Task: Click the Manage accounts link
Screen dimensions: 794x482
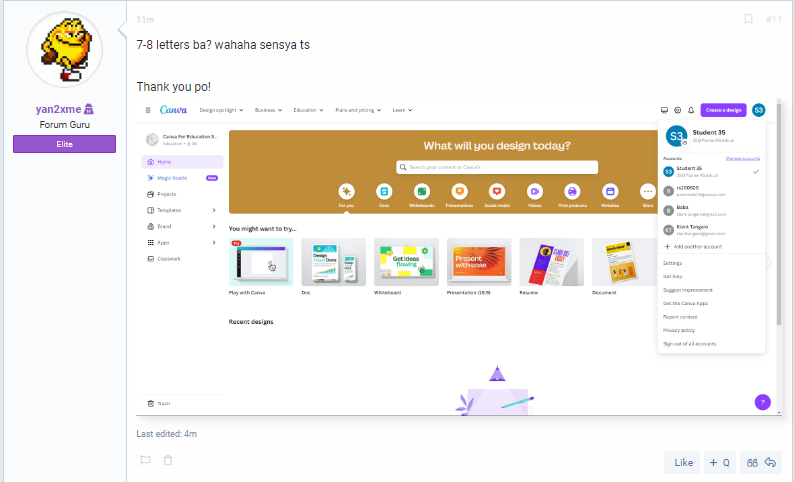Action: pyautogui.click(x=742, y=158)
